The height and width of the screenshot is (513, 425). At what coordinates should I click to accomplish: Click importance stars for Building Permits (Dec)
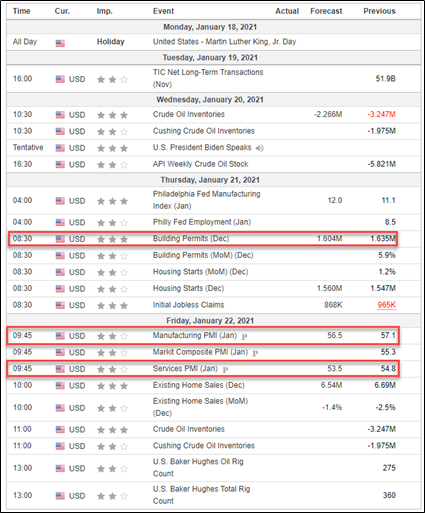[112, 239]
